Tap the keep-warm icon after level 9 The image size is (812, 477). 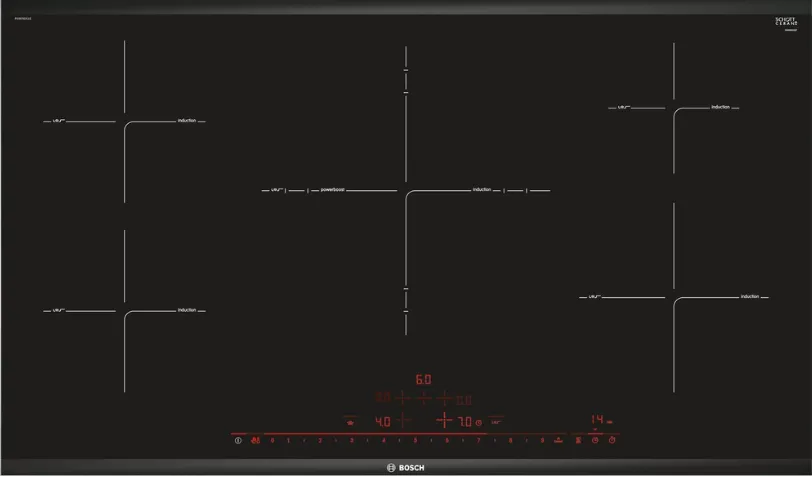(558, 440)
